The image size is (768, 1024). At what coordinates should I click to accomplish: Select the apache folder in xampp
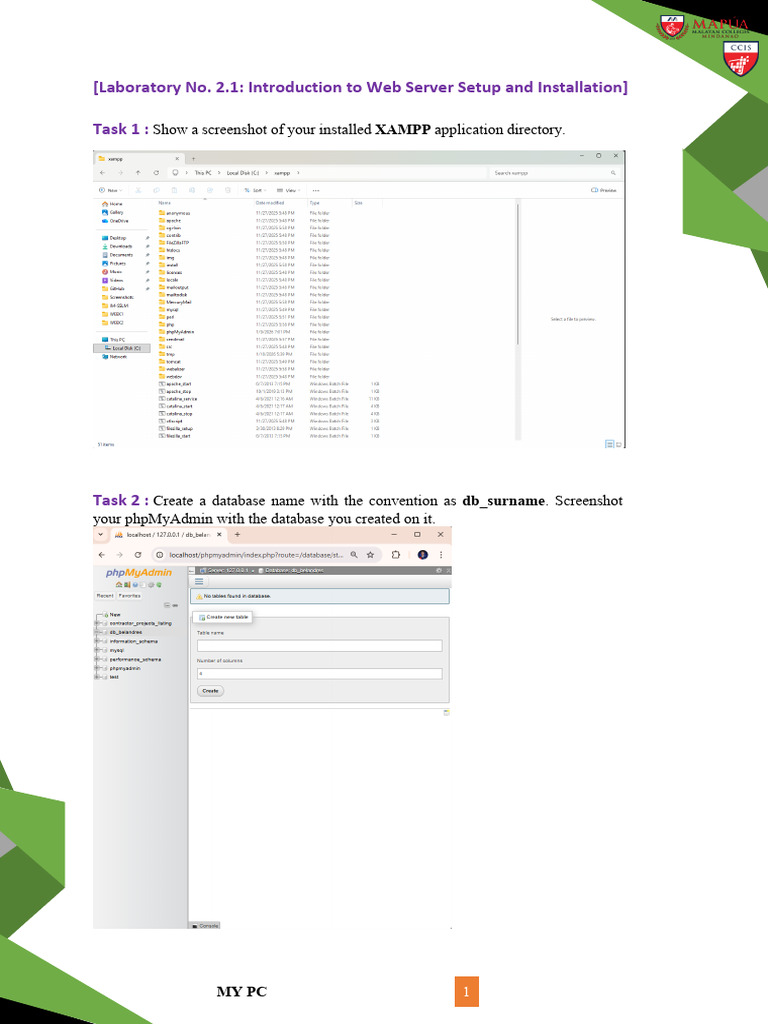tap(170, 221)
